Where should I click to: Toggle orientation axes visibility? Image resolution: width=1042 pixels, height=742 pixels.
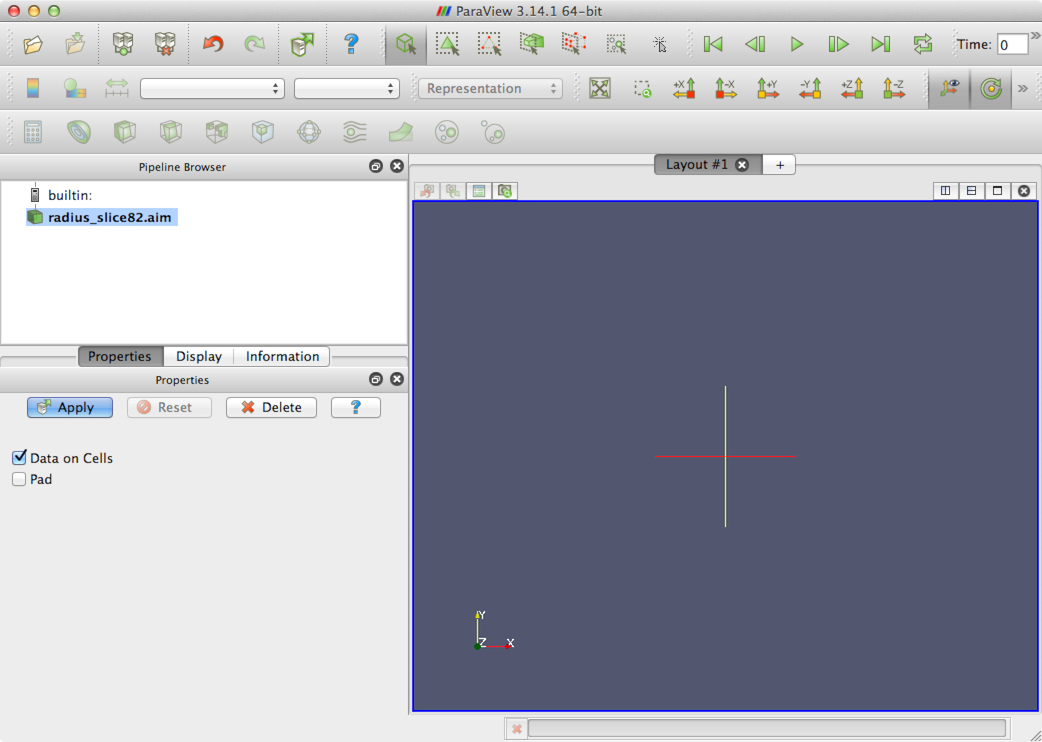[x=949, y=88]
